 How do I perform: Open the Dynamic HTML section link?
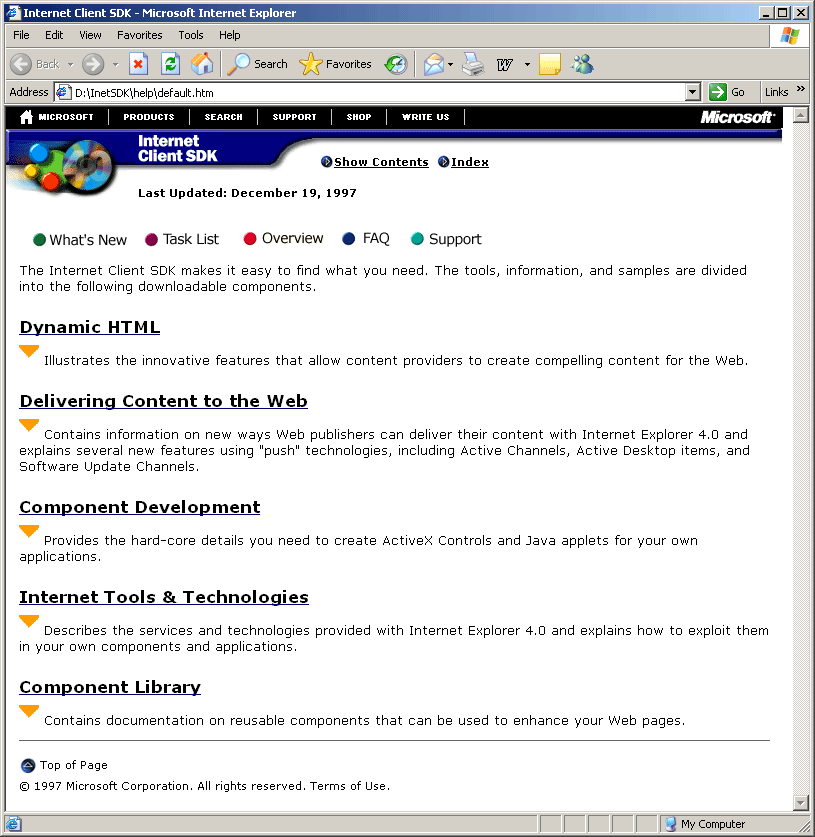tap(90, 327)
